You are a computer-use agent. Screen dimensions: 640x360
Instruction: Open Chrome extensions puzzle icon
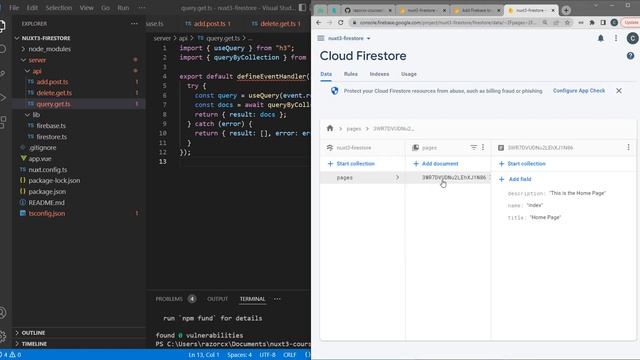[592, 22]
